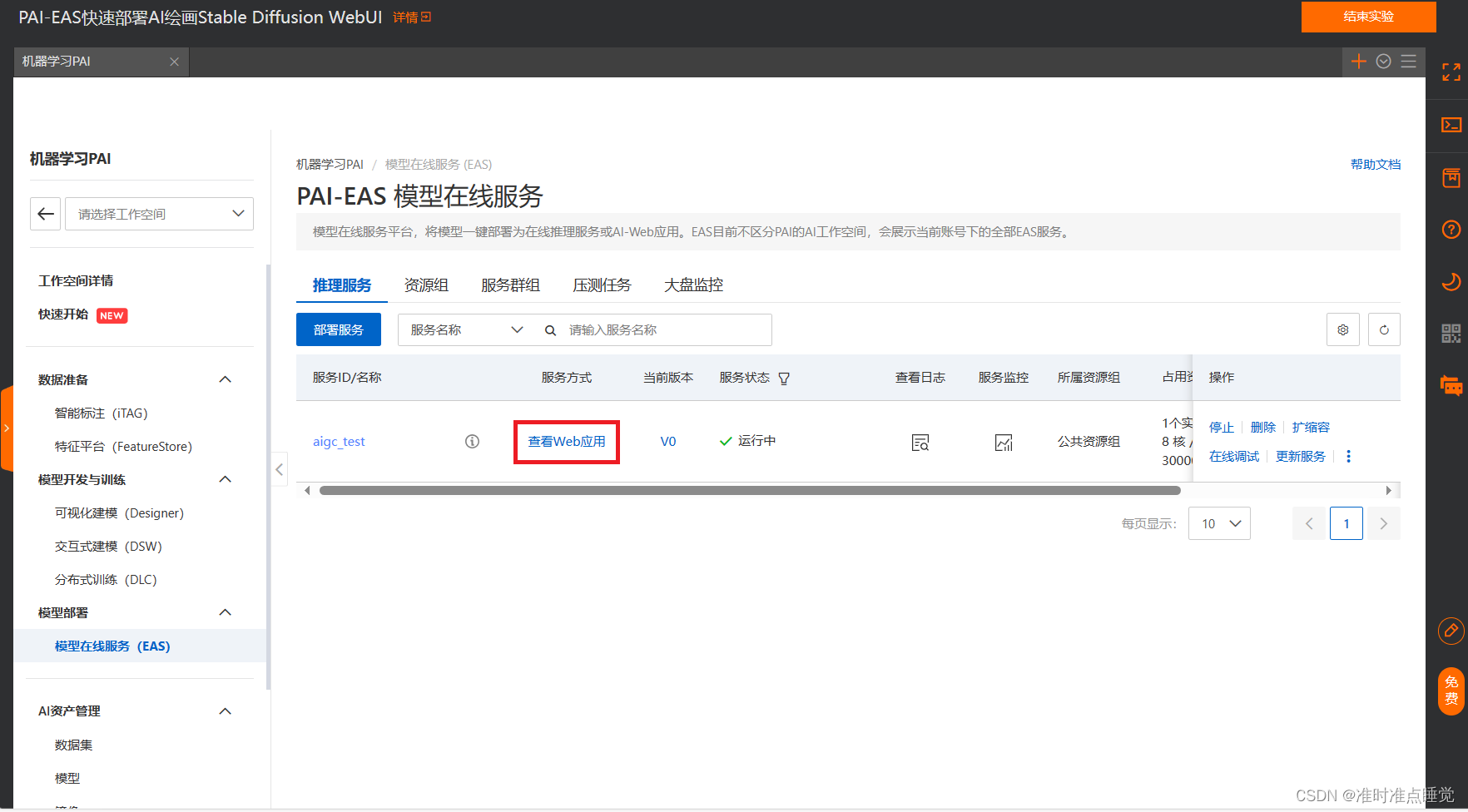Close the 机器学习PAI tab
Screen dimensions: 1468x812
pyautogui.click(x=174, y=62)
